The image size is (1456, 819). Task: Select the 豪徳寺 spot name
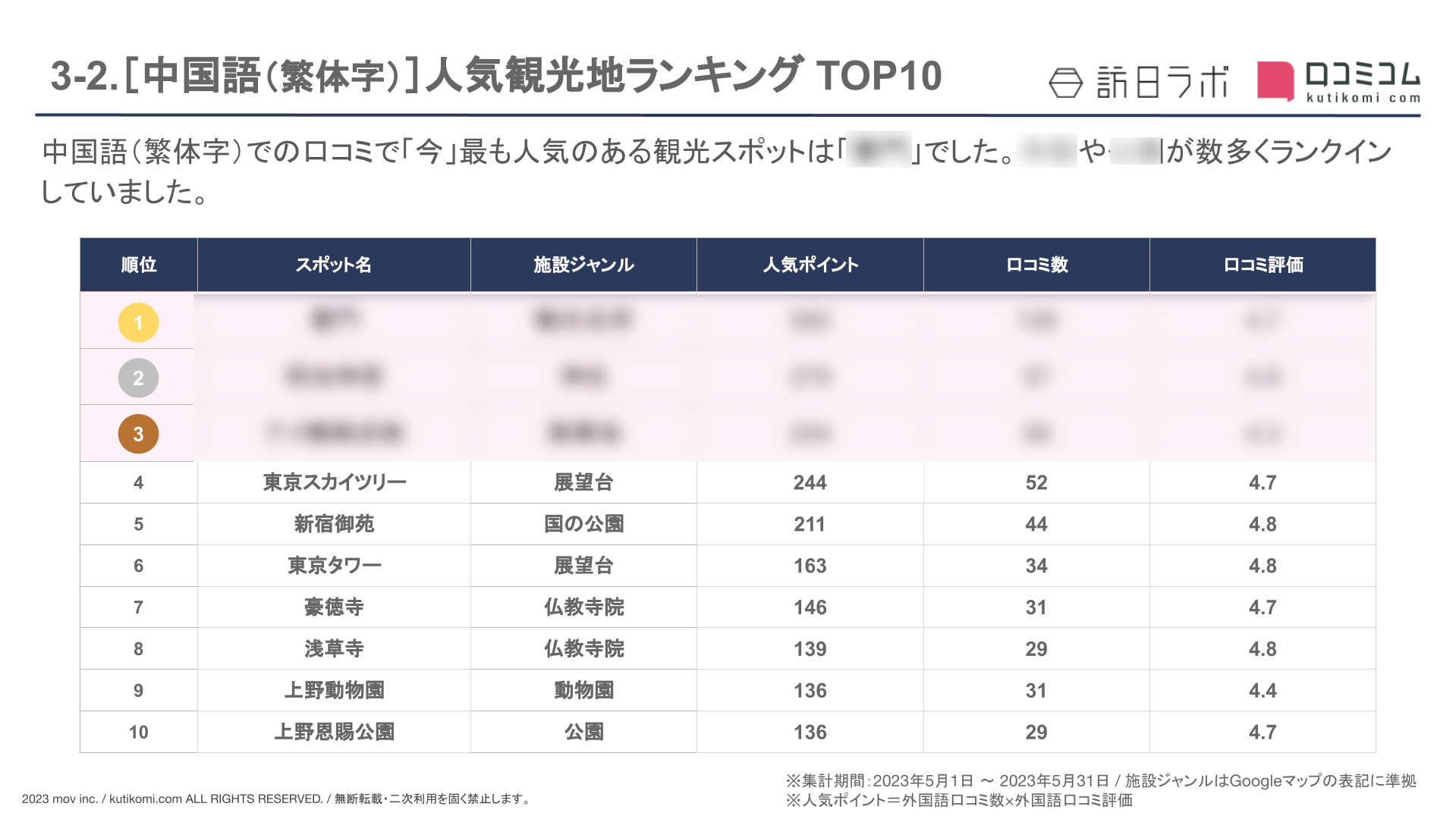[335, 607]
